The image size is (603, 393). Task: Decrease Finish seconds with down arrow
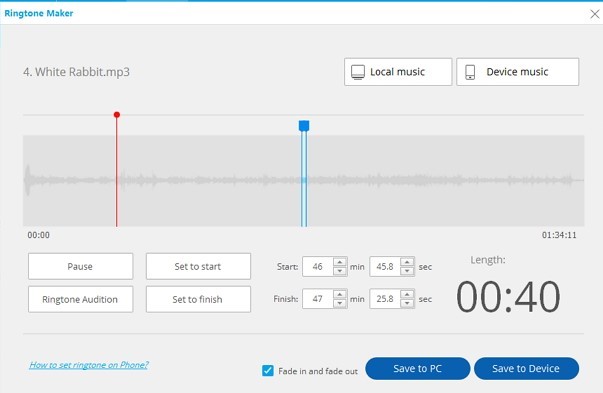407,303
